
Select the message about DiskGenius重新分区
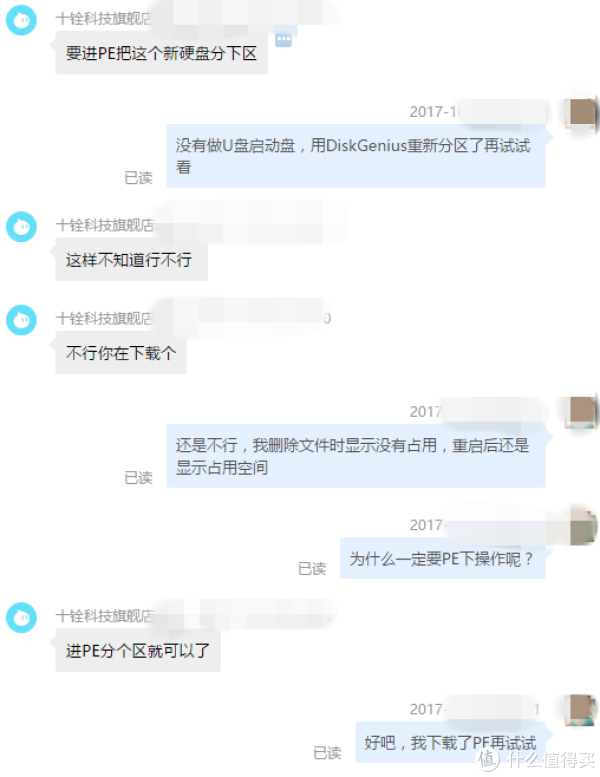pos(356,156)
